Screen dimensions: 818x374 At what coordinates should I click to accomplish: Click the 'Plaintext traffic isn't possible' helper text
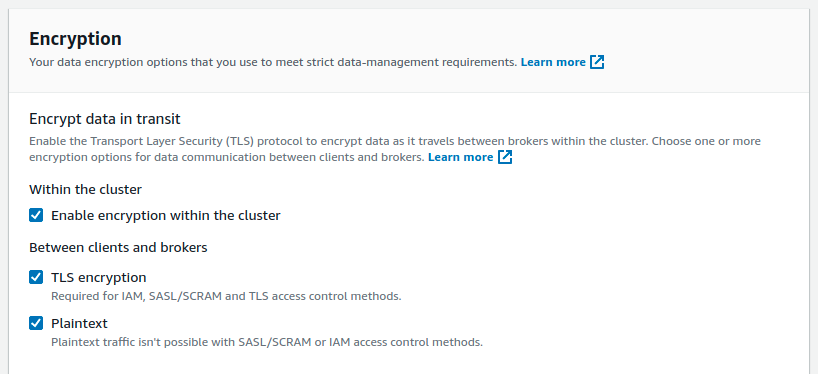(x=267, y=343)
